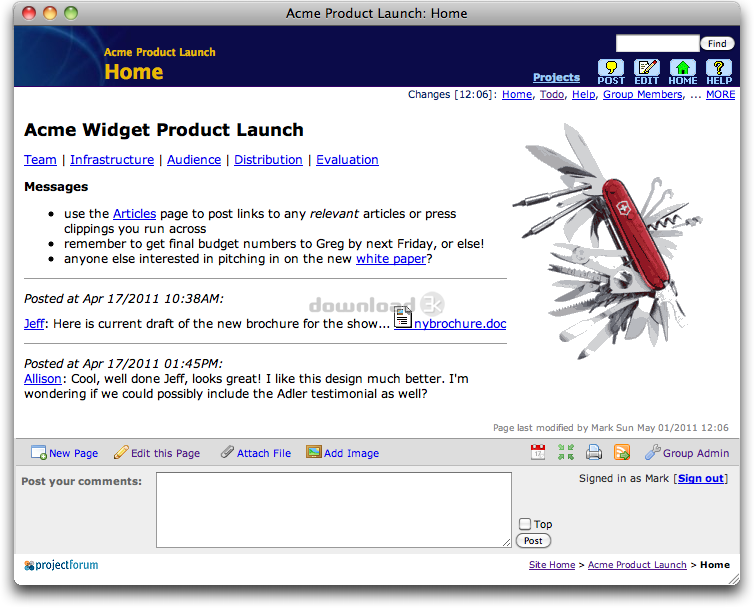The image size is (754, 608).
Task: Click the Sign out link
Action: click(x=701, y=479)
